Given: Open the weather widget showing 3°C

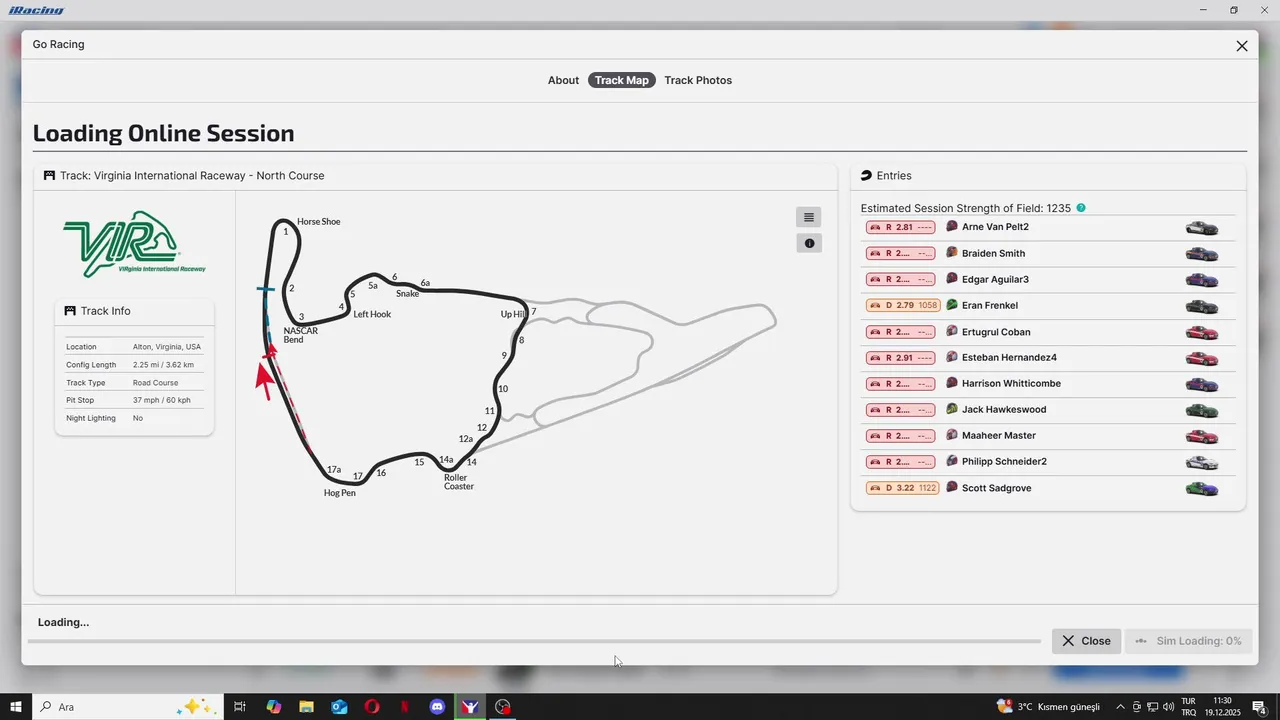Looking at the screenshot, I should coord(1048,707).
